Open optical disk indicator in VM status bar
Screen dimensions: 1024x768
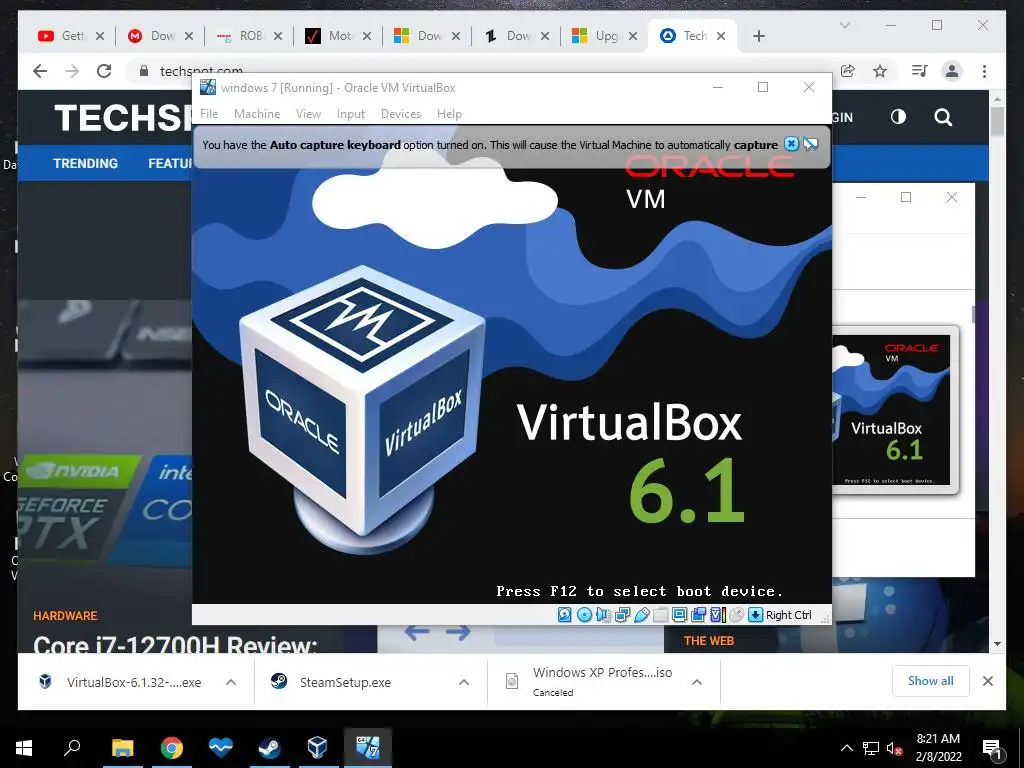click(584, 615)
